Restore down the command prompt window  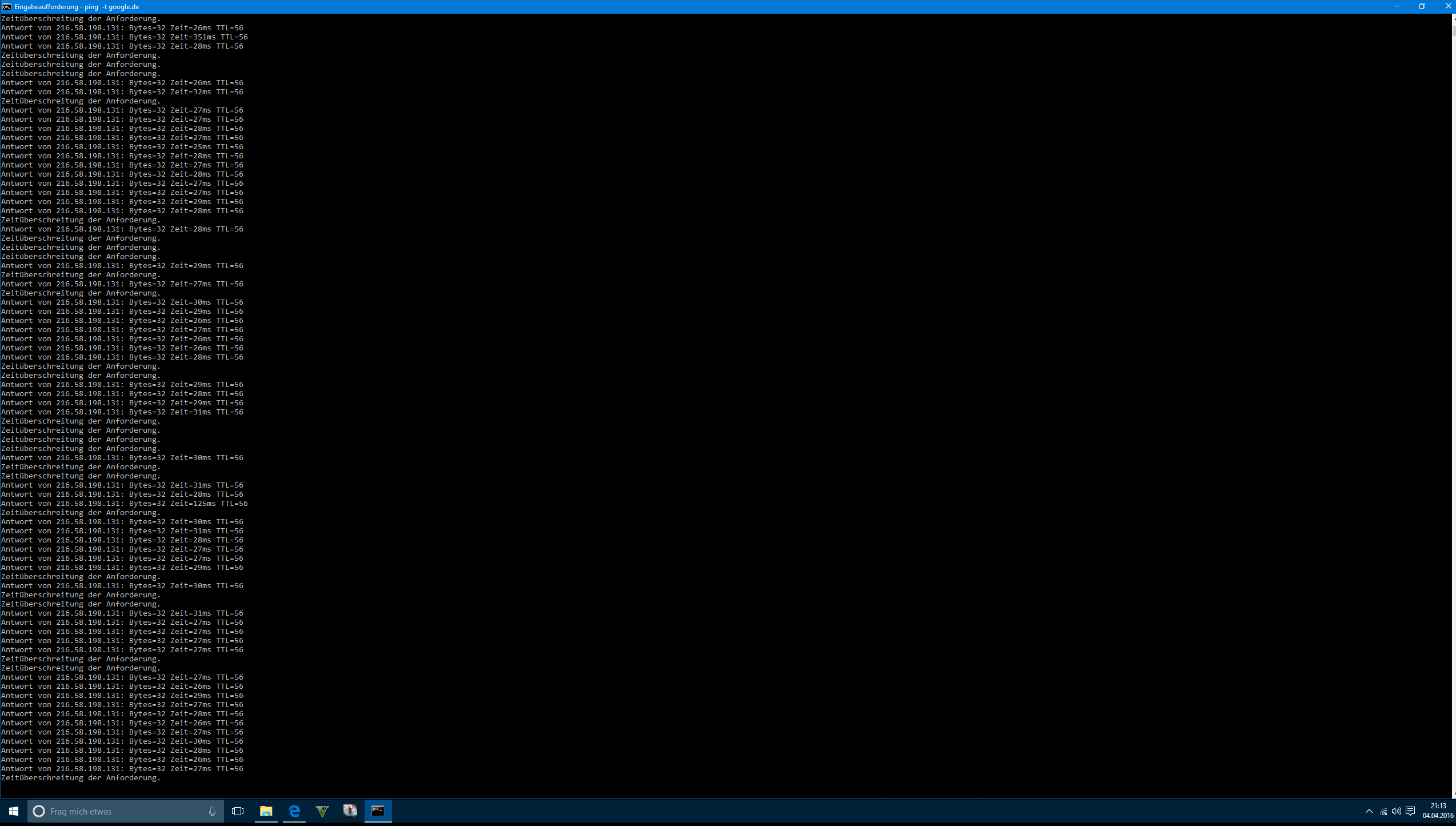(x=1422, y=6)
